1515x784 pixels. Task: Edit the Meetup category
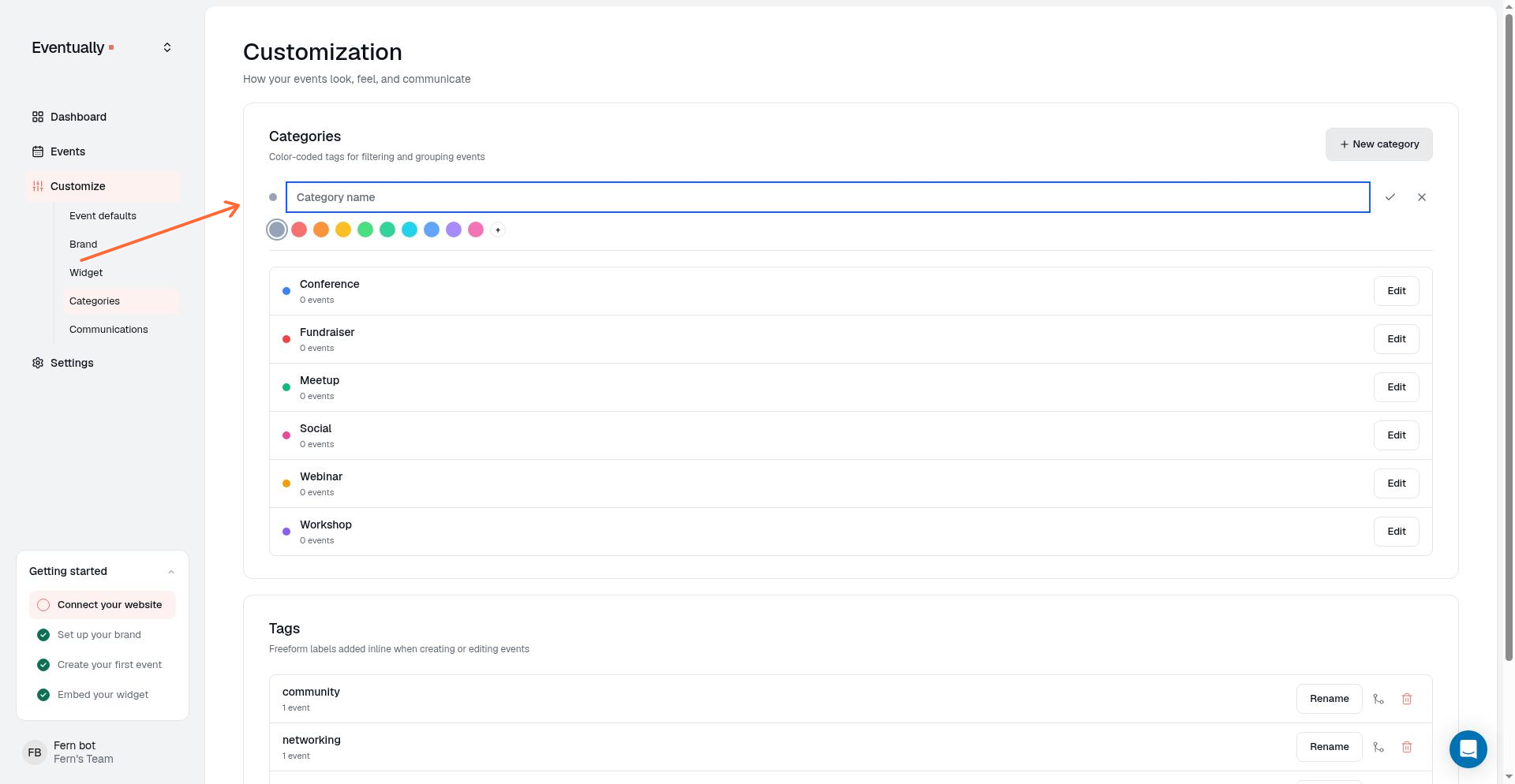(x=1396, y=387)
